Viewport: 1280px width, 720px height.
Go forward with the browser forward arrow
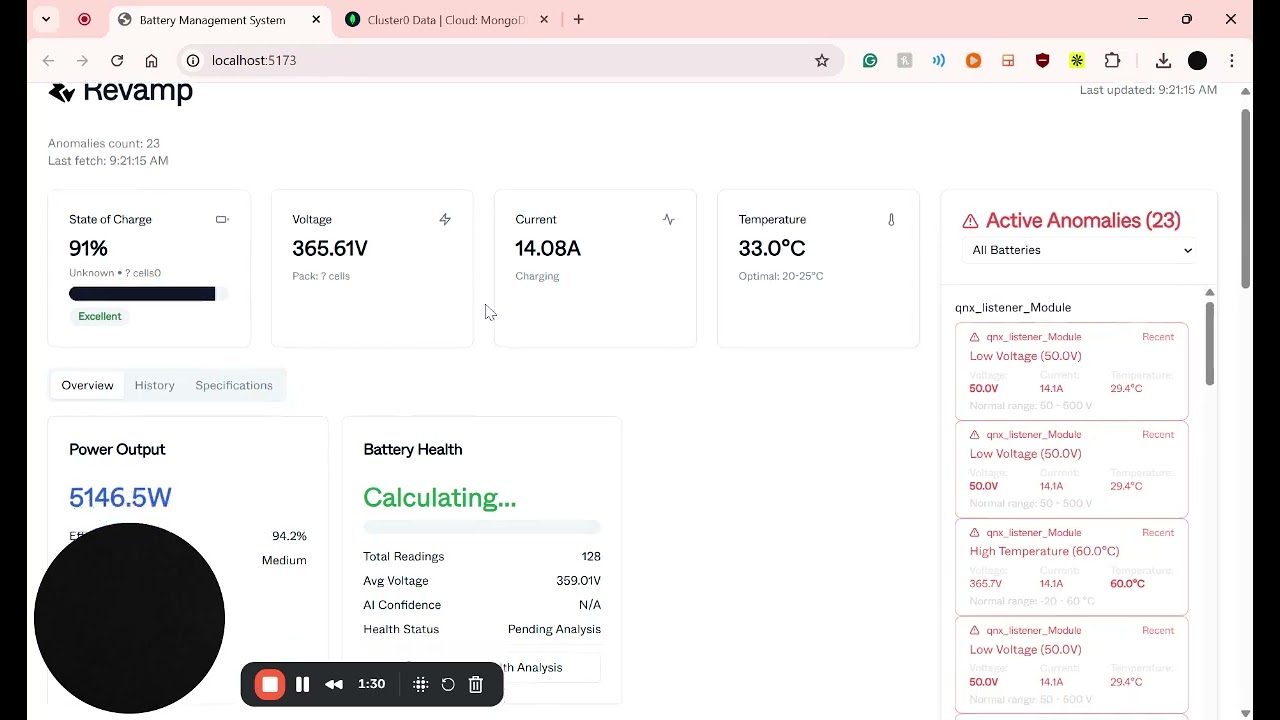[82, 61]
